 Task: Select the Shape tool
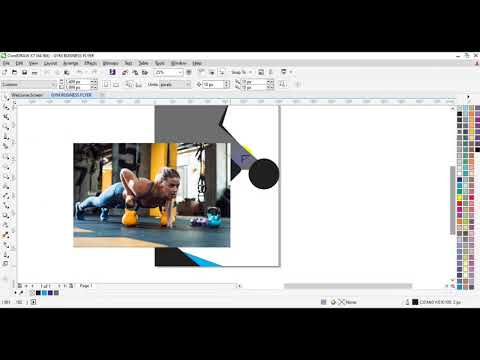tap(6, 107)
